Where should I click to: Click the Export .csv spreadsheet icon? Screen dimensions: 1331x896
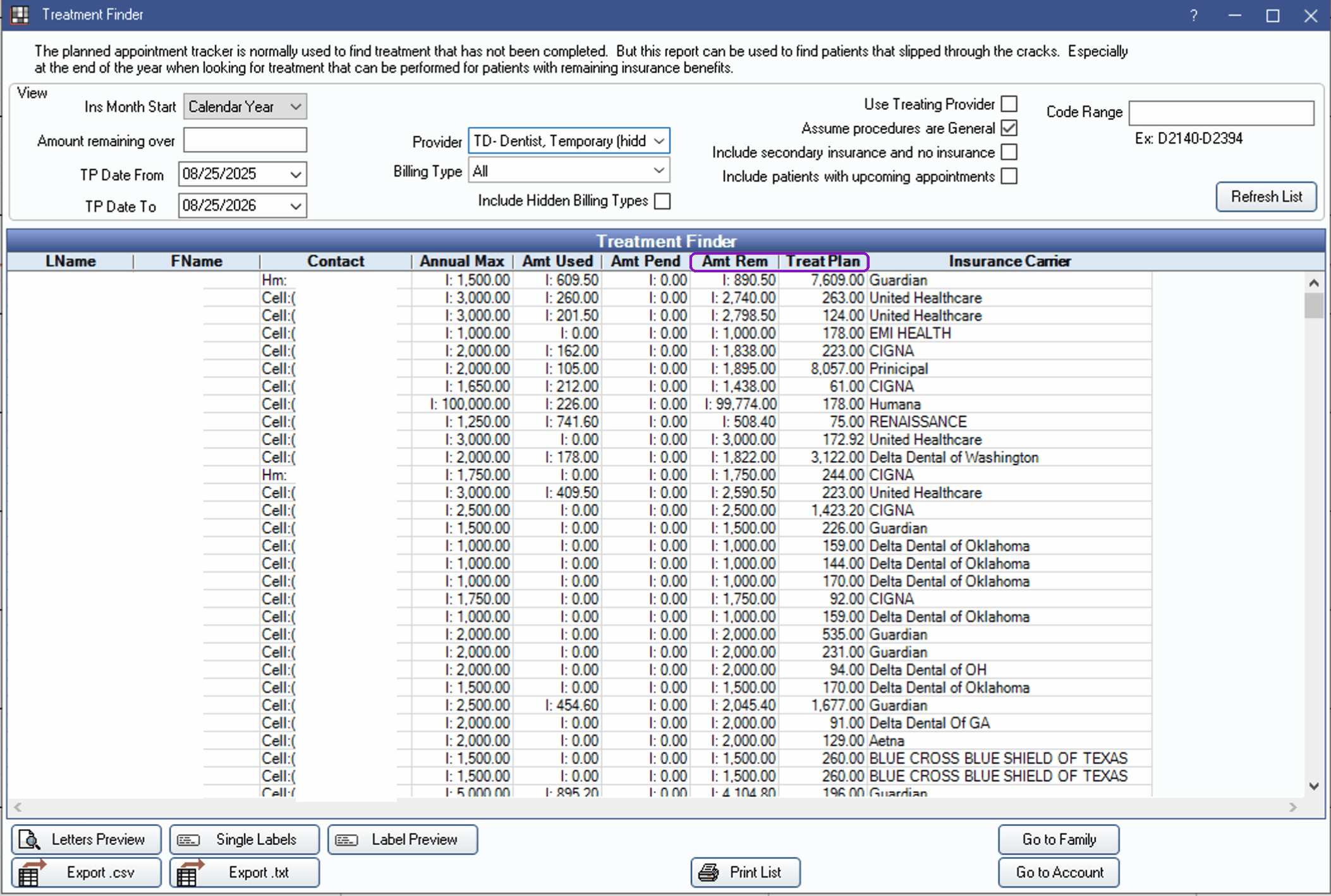point(30,873)
